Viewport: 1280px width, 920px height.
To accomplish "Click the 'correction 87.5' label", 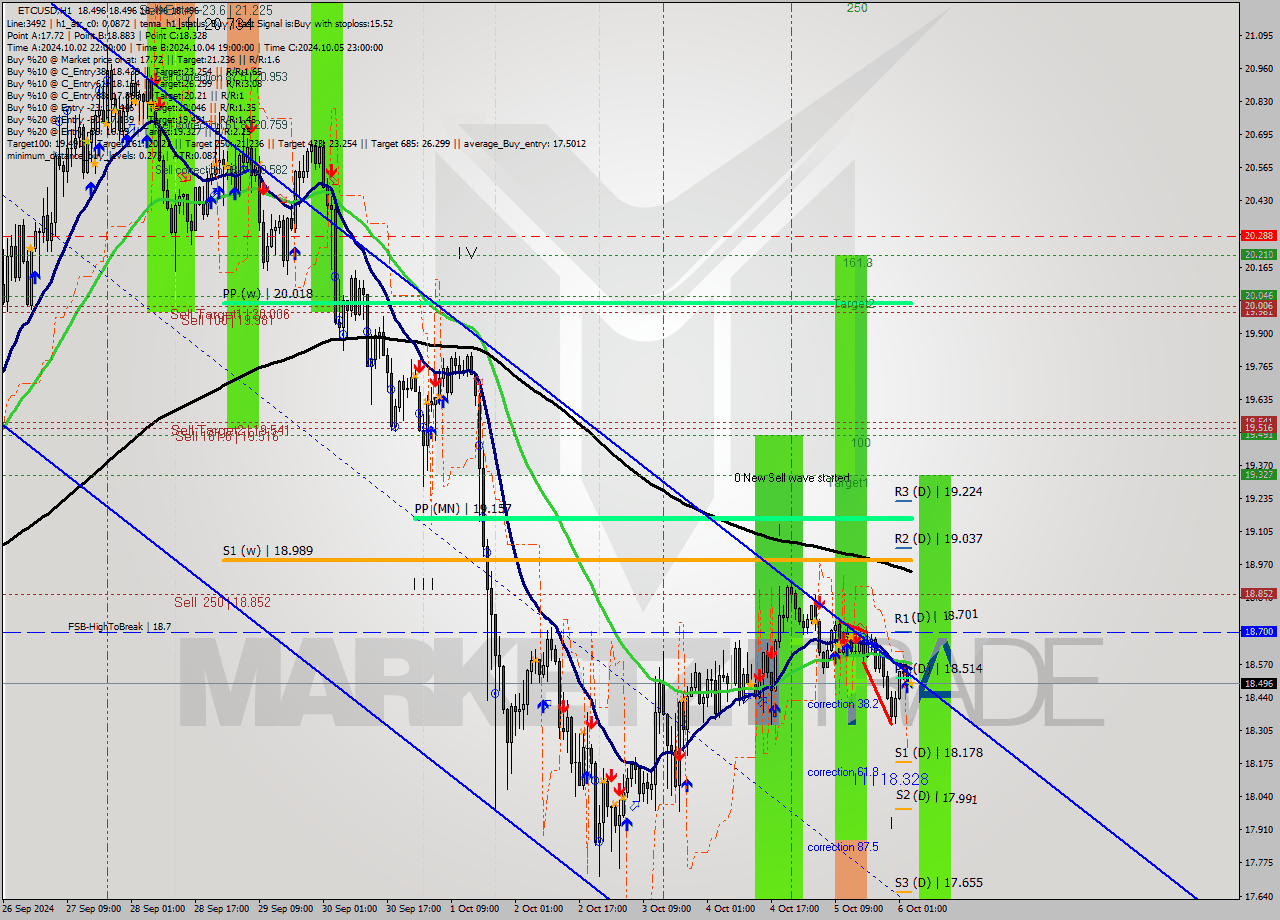I will point(843,847).
